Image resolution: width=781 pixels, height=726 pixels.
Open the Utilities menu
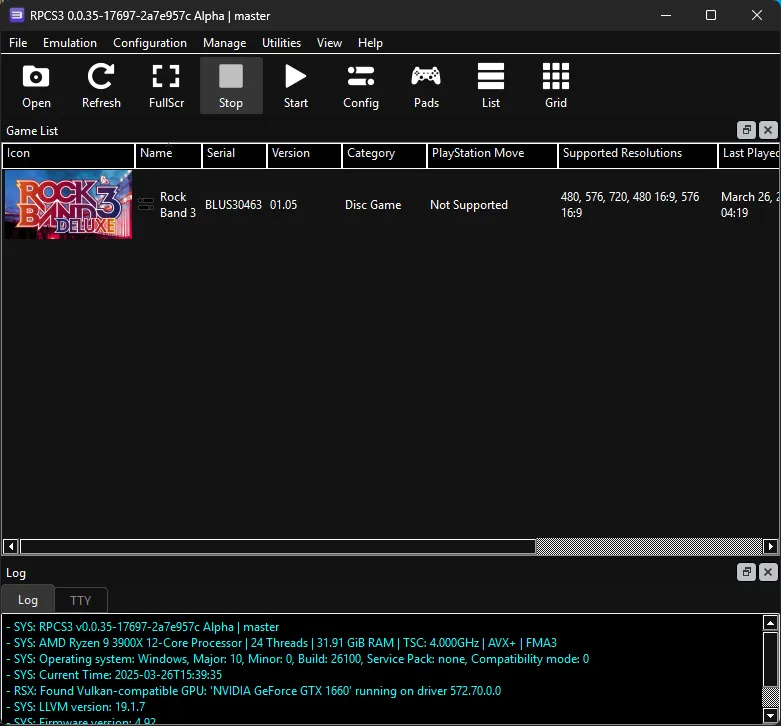coord(281,43)
